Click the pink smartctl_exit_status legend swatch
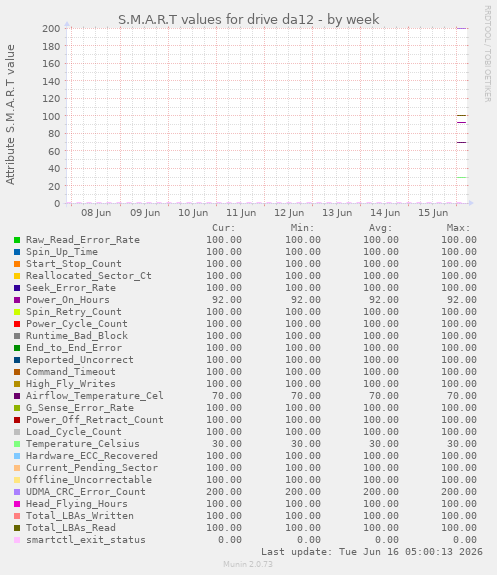 [17, 540]
